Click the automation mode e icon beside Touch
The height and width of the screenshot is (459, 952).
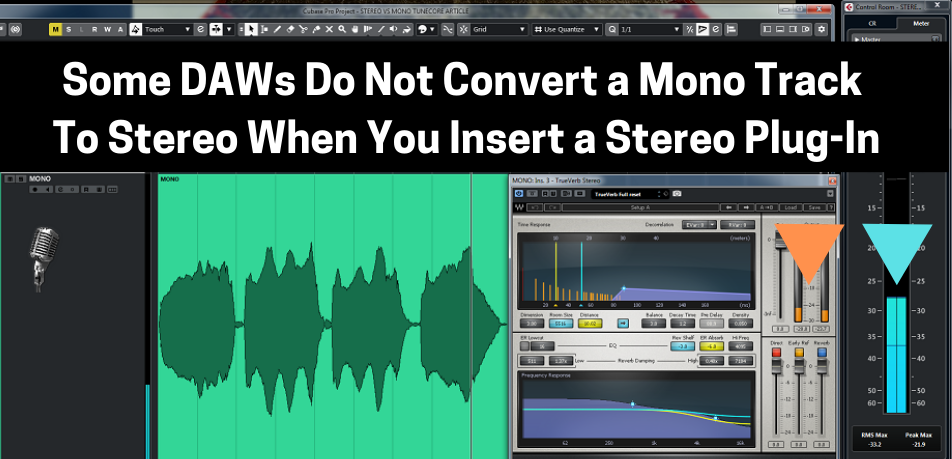[201, 29]
